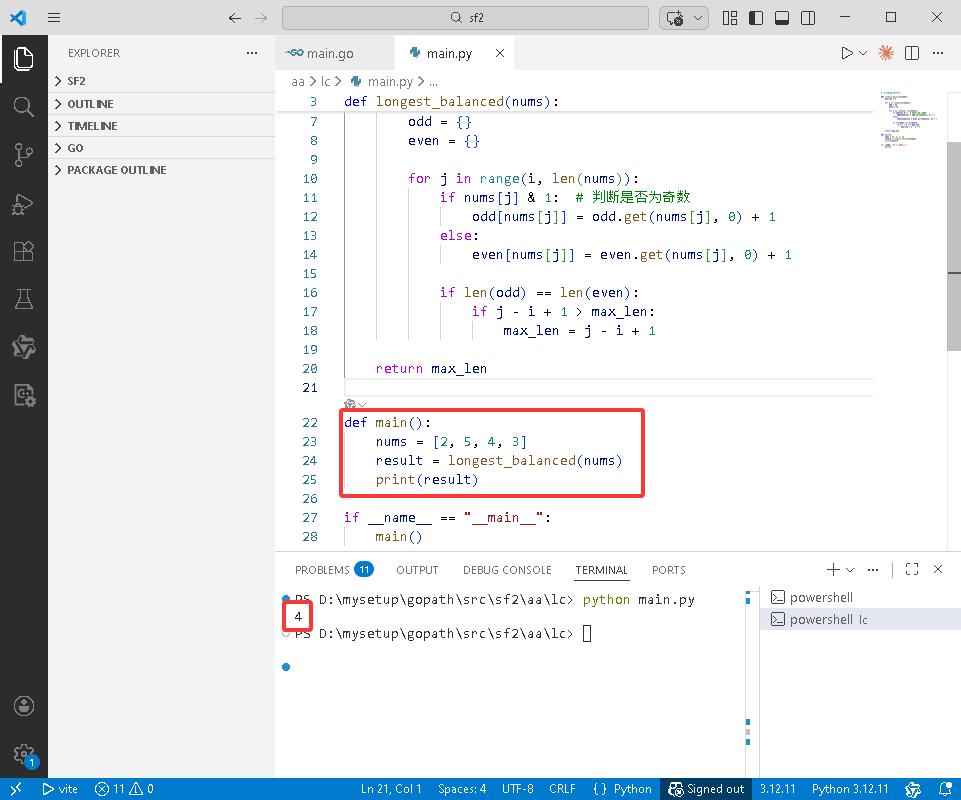Click the remote window icon in status bar
961x800 pixels.
point(16,789)
